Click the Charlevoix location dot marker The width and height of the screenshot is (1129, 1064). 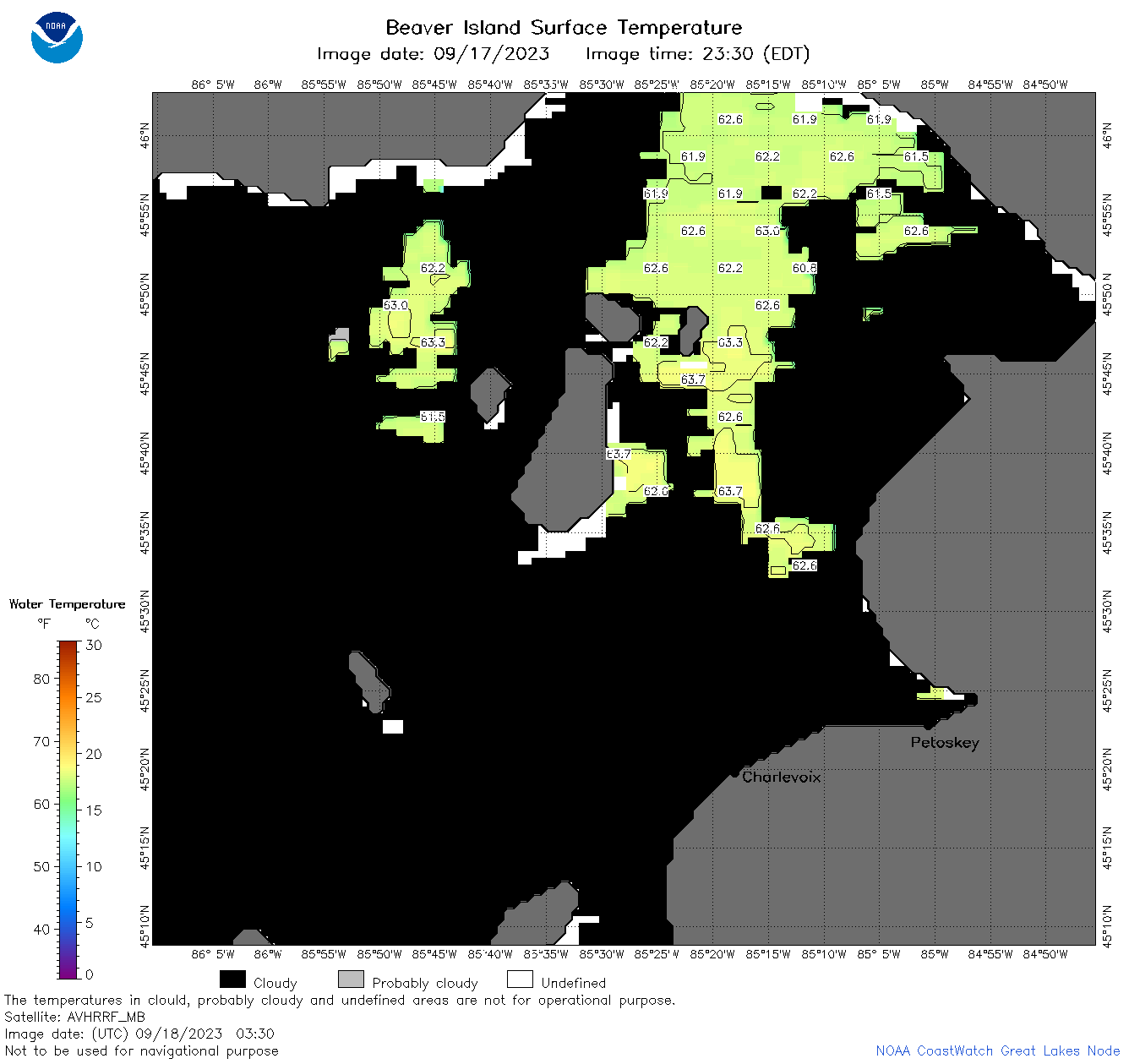pos(734,773)
